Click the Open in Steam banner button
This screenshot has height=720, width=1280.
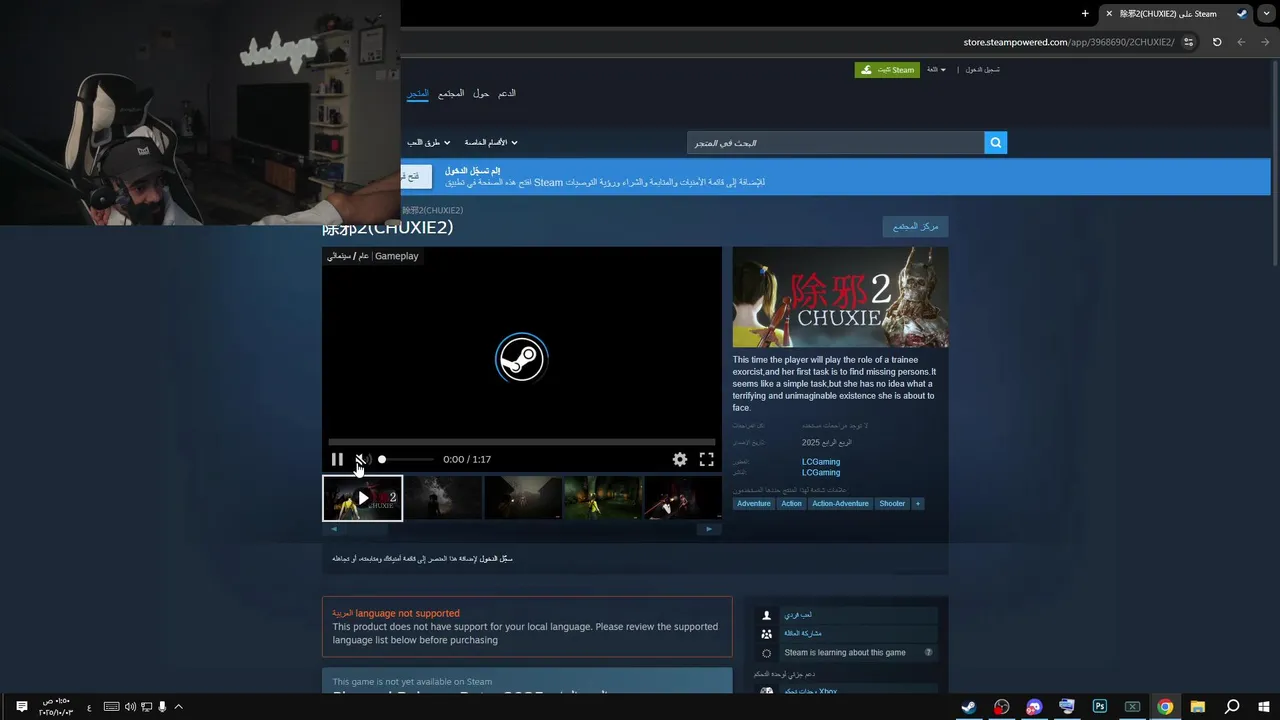pyautogui.click(x=417, y=176)
